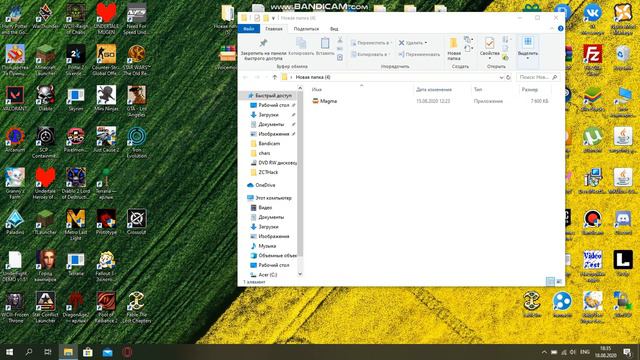Select the Paladins desktop shortcut
This screenshot has height=360, width=640.
pyautogui.click(x=15, y=222)
